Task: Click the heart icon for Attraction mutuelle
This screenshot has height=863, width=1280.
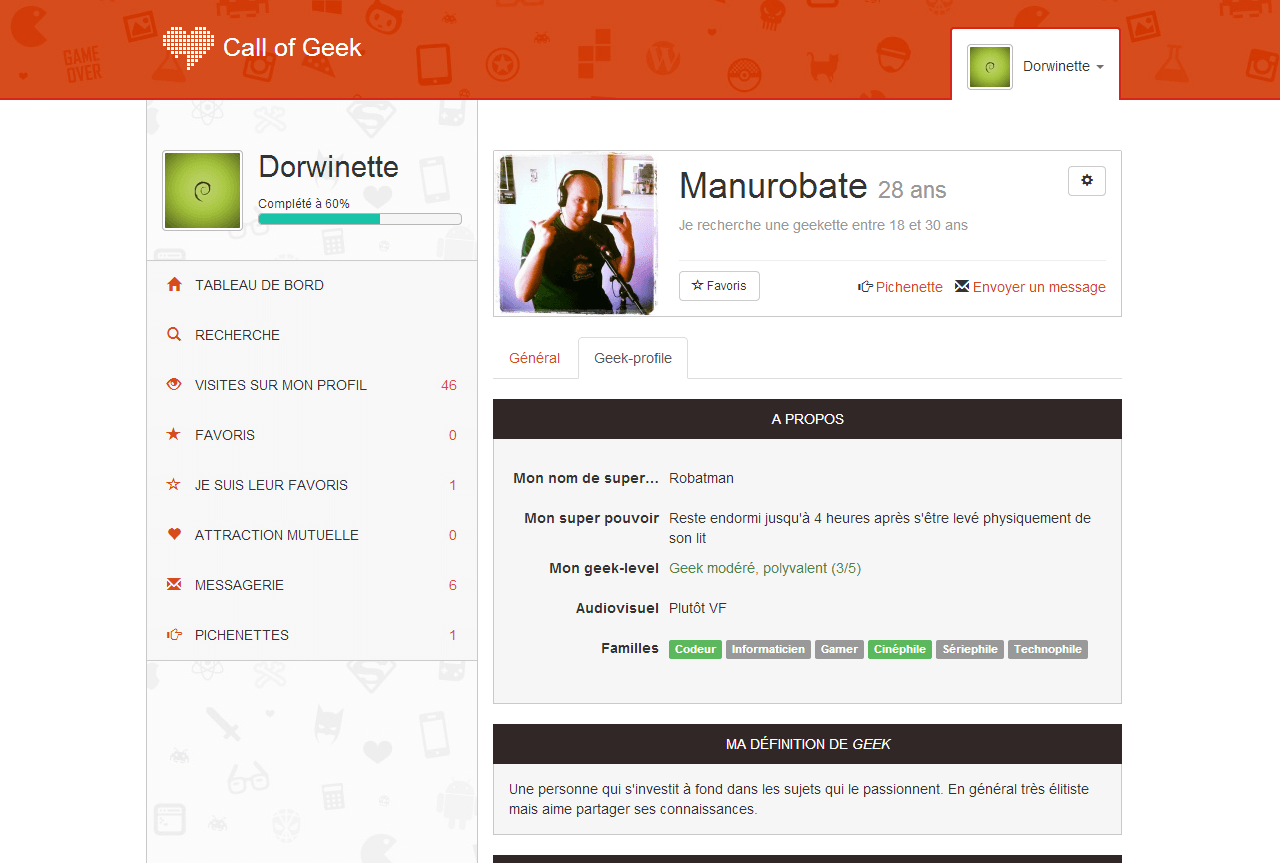Action: [x=174, y=535]
